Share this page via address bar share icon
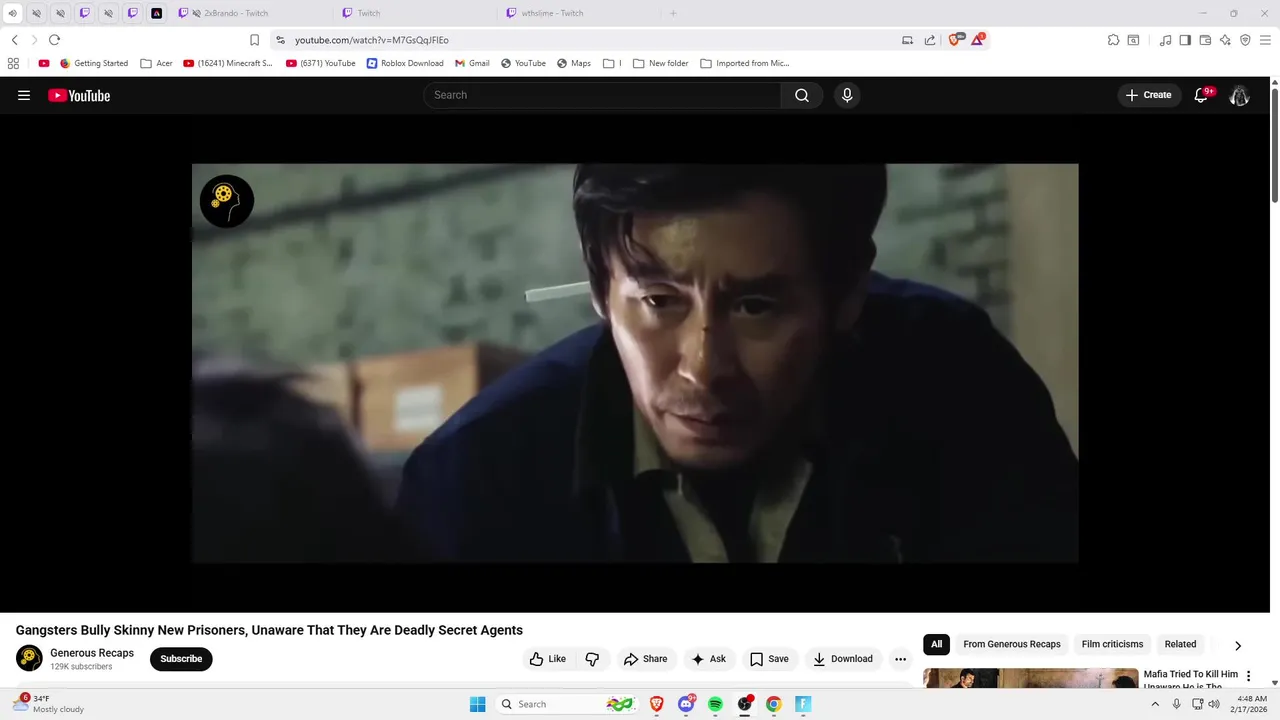The image size is (1280, 720). pos(930,40)
